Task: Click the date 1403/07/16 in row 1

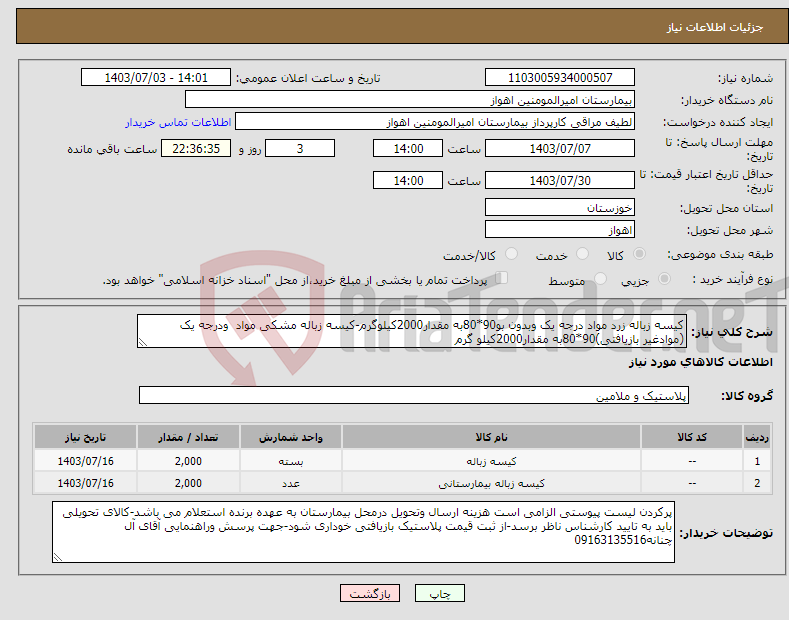Action: (86, 461)
